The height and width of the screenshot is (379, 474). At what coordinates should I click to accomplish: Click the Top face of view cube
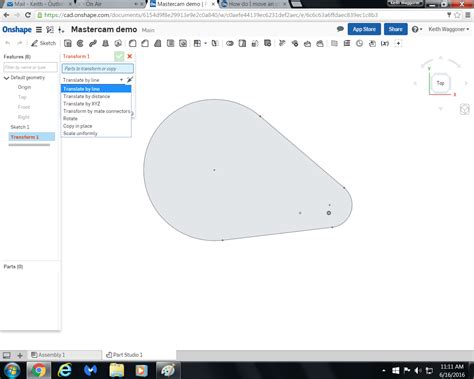click(x=440, y=83)
